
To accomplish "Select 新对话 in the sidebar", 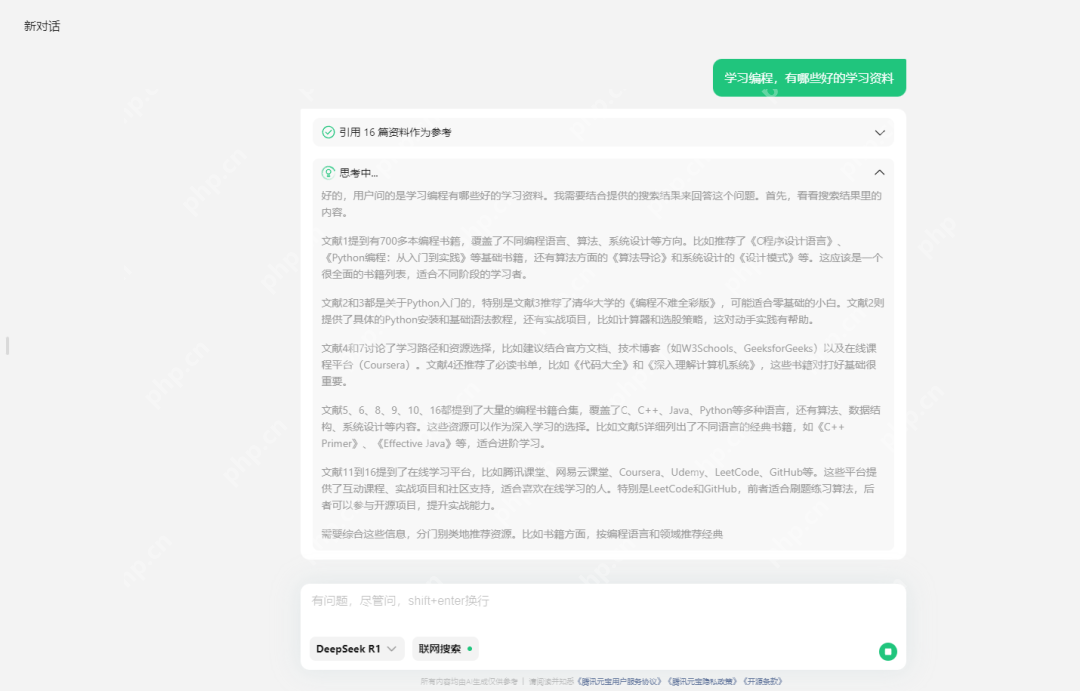I will [x=42, y=26].
